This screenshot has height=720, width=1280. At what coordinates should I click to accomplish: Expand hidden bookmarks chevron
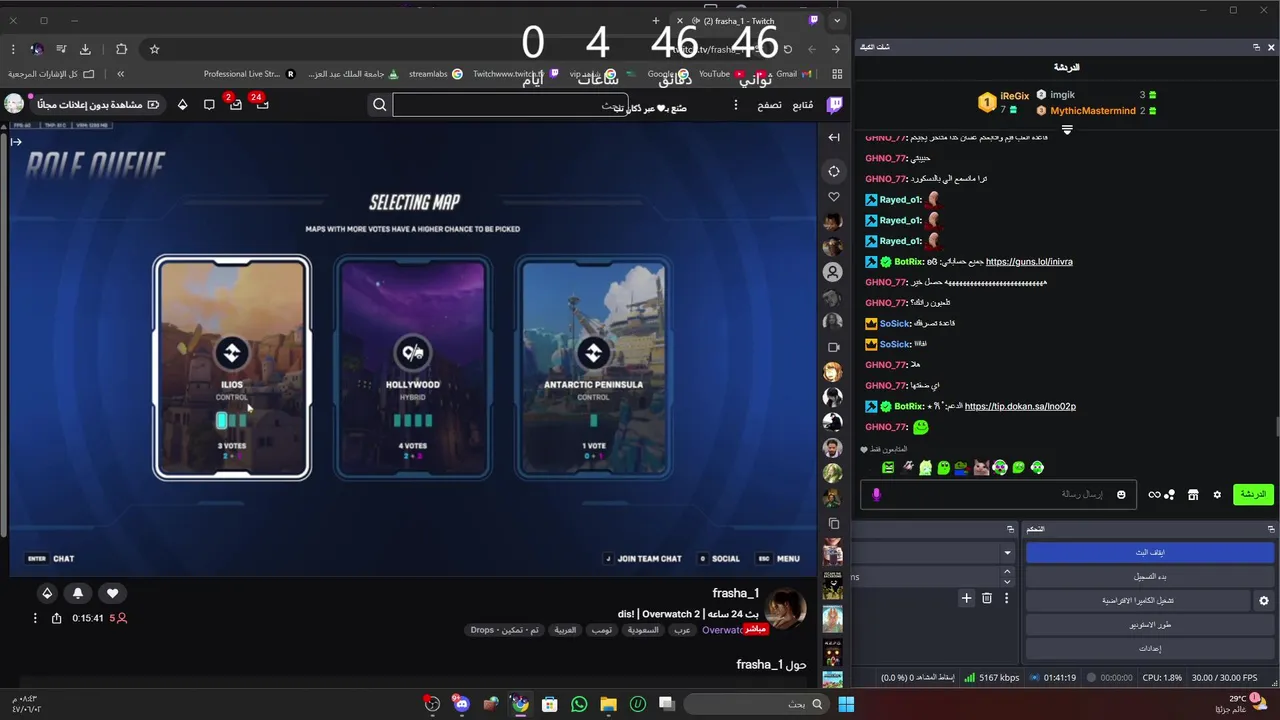click(x=120, y=74)
